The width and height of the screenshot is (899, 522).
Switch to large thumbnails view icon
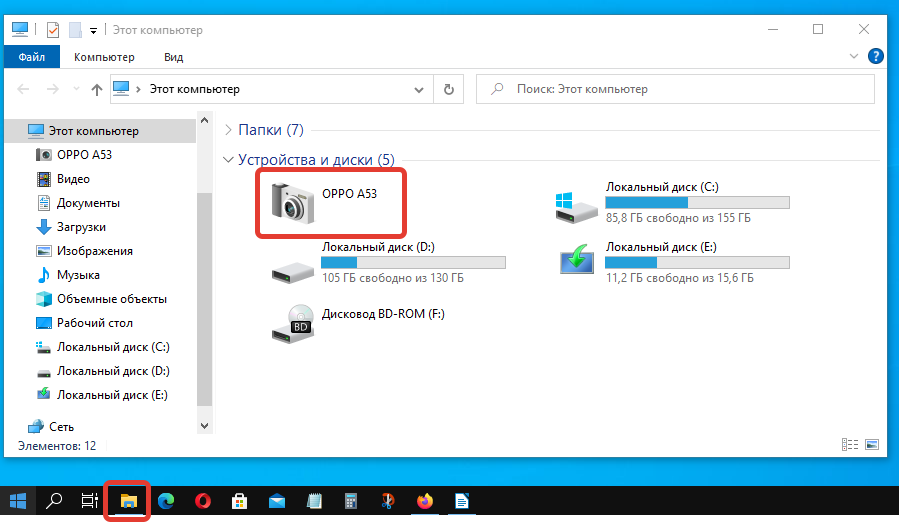coord(872,445)
